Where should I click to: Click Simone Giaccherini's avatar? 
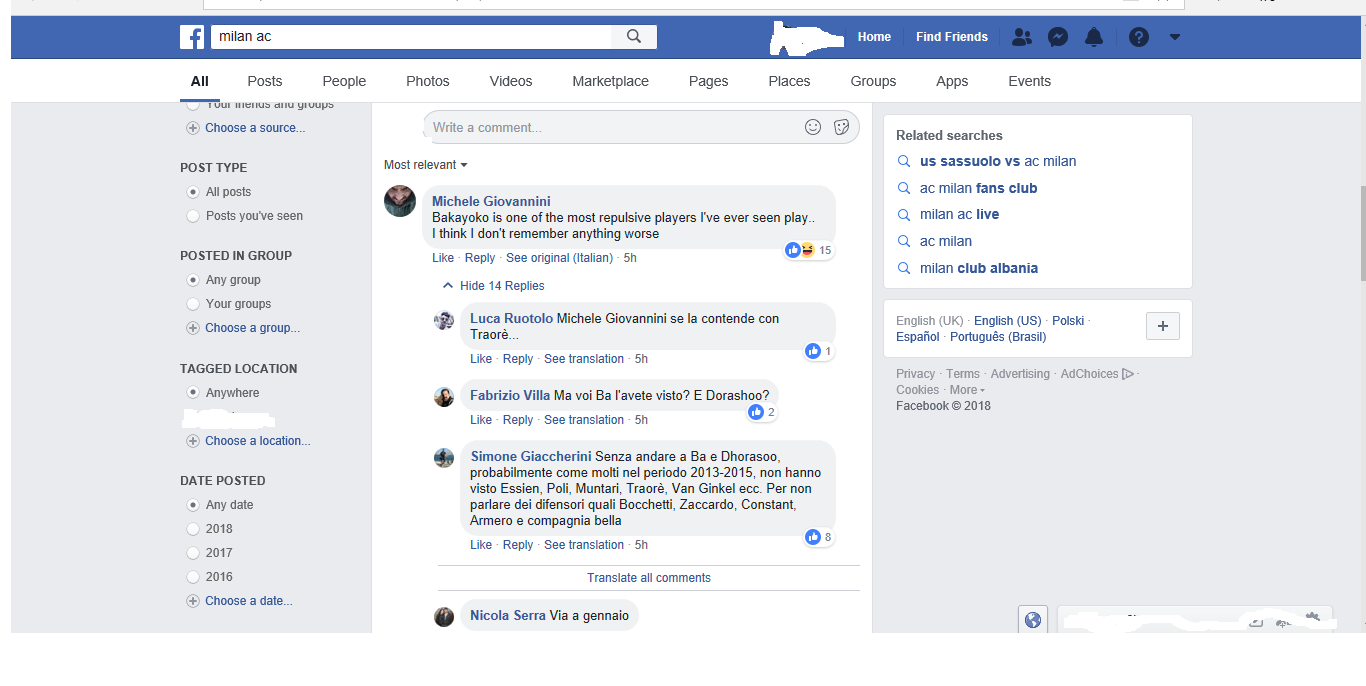point(444,458)
